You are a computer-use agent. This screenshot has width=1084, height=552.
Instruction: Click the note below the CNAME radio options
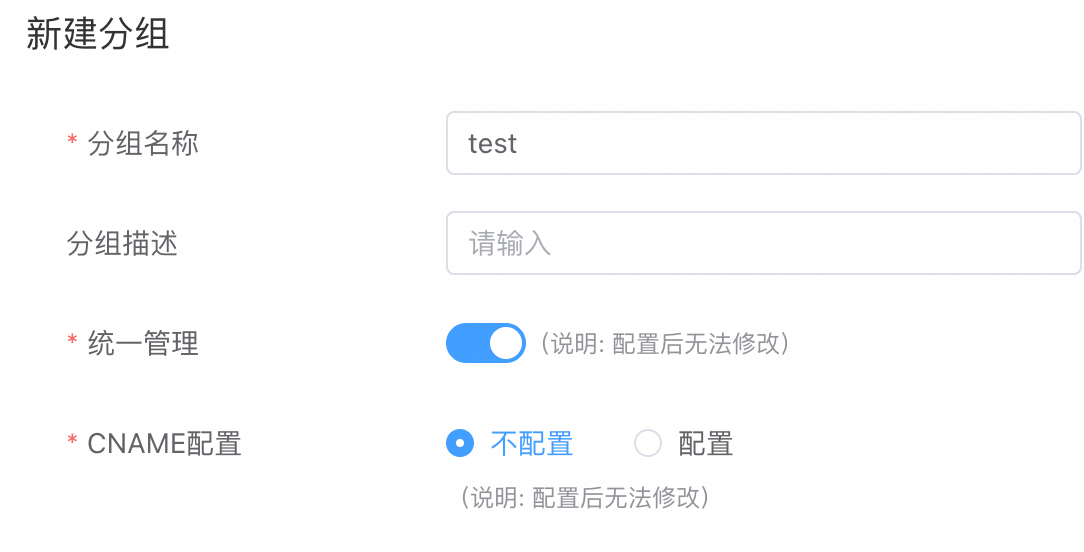click(585, 498)
